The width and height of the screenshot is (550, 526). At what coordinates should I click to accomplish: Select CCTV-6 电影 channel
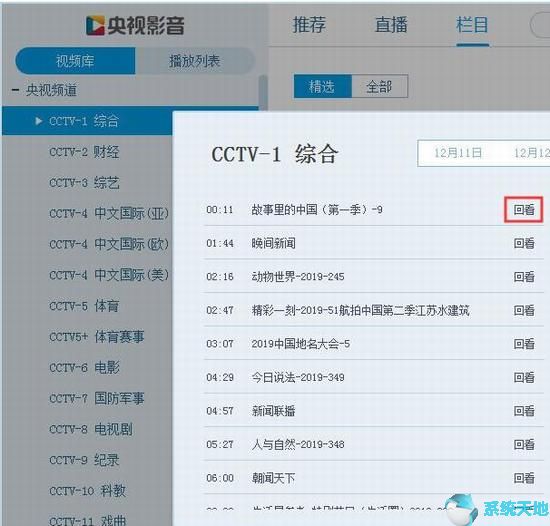coord(84,367)
